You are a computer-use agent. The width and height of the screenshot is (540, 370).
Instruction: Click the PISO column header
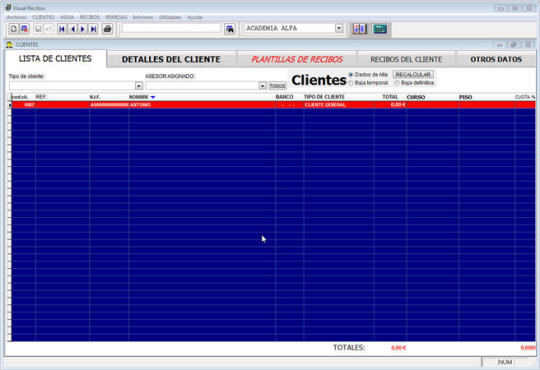coord(465,97)
